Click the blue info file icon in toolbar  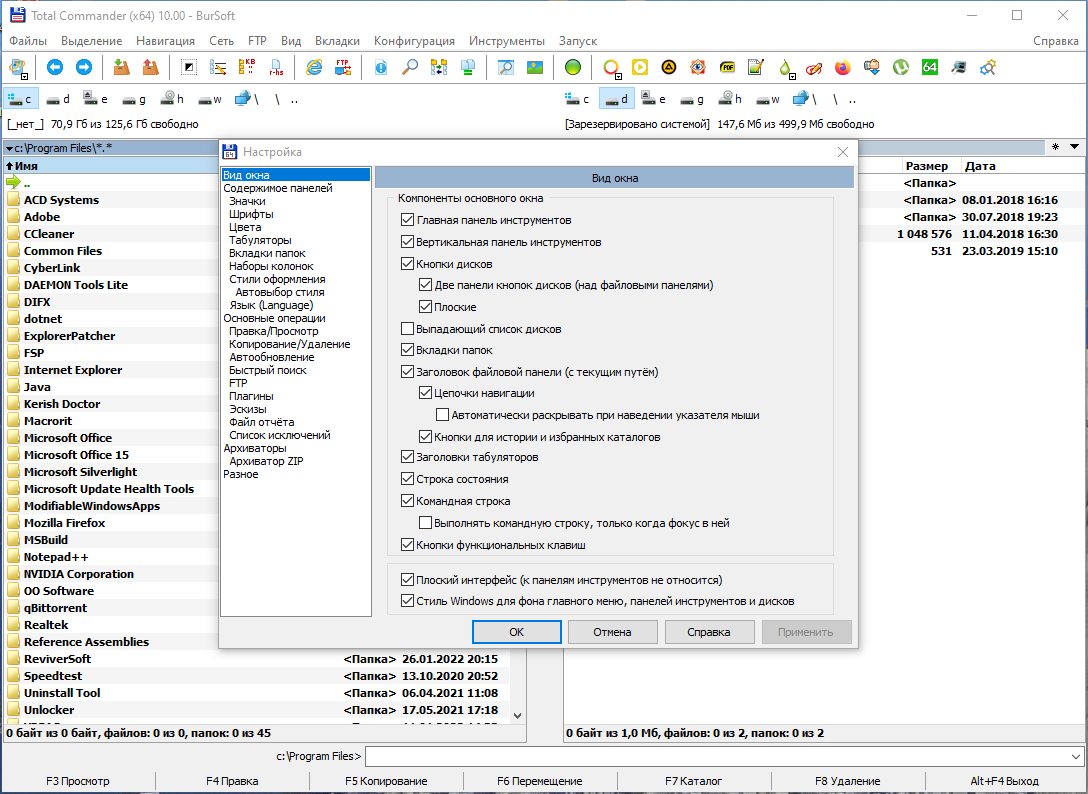pos(381,67)
